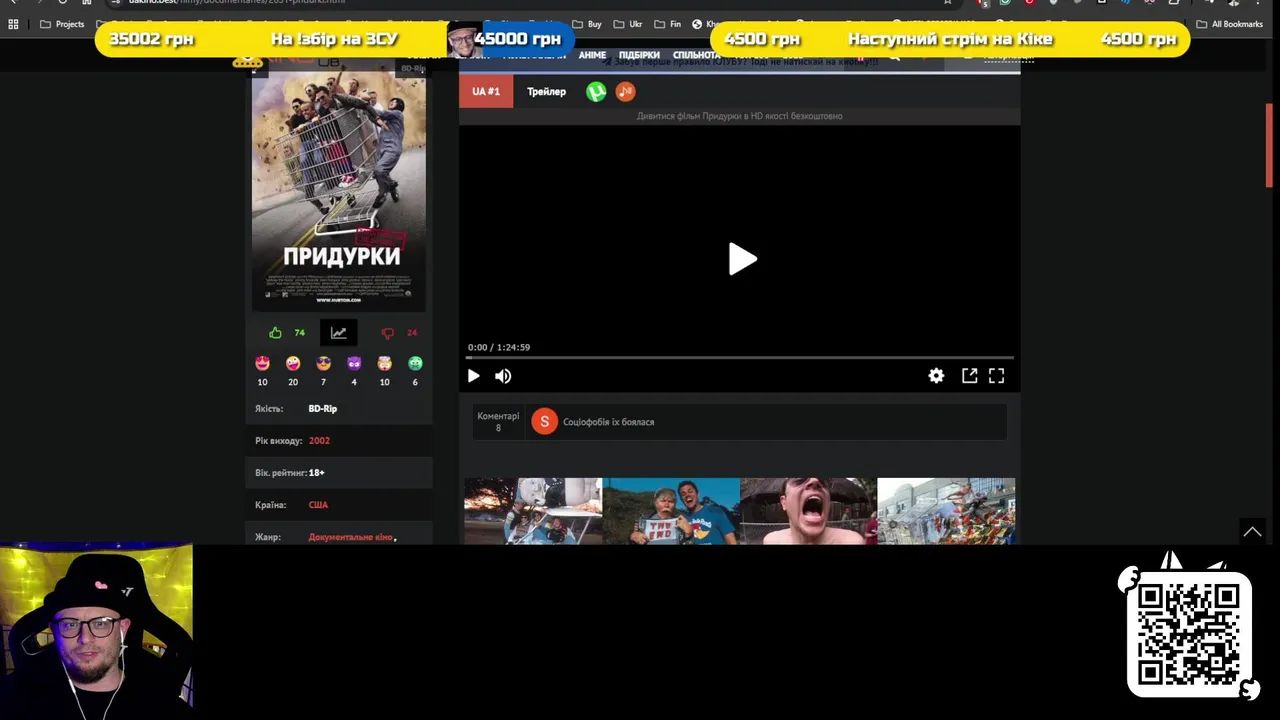React with green sick emoji showing 6
Viewport: 1280px width, 720px height.
pyautogui.click(x=415, y=363)
